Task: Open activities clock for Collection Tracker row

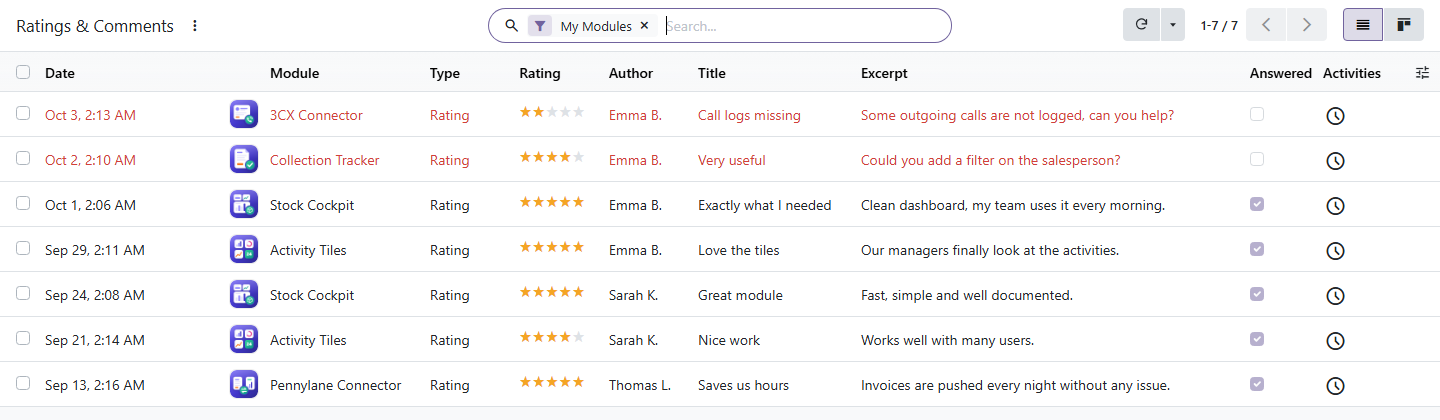Action: 1334,161
